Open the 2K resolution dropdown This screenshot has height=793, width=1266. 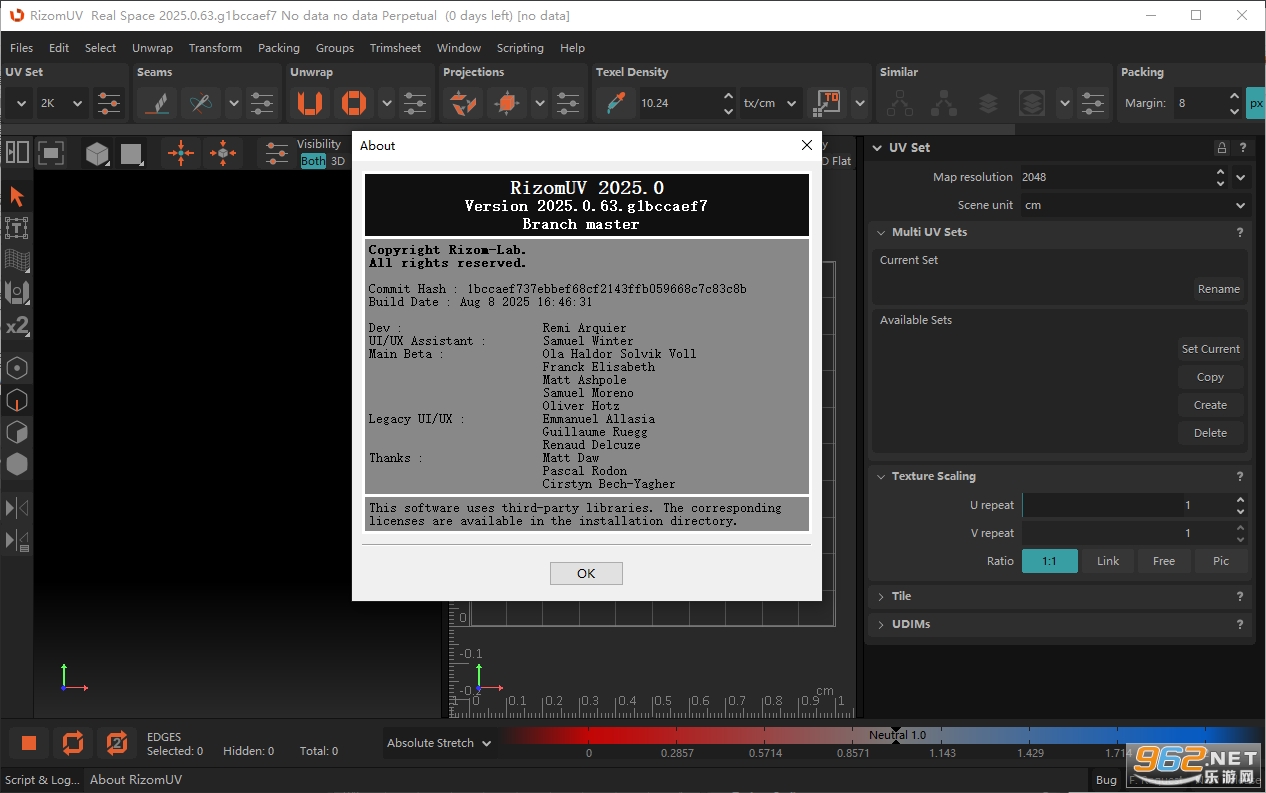62,103
